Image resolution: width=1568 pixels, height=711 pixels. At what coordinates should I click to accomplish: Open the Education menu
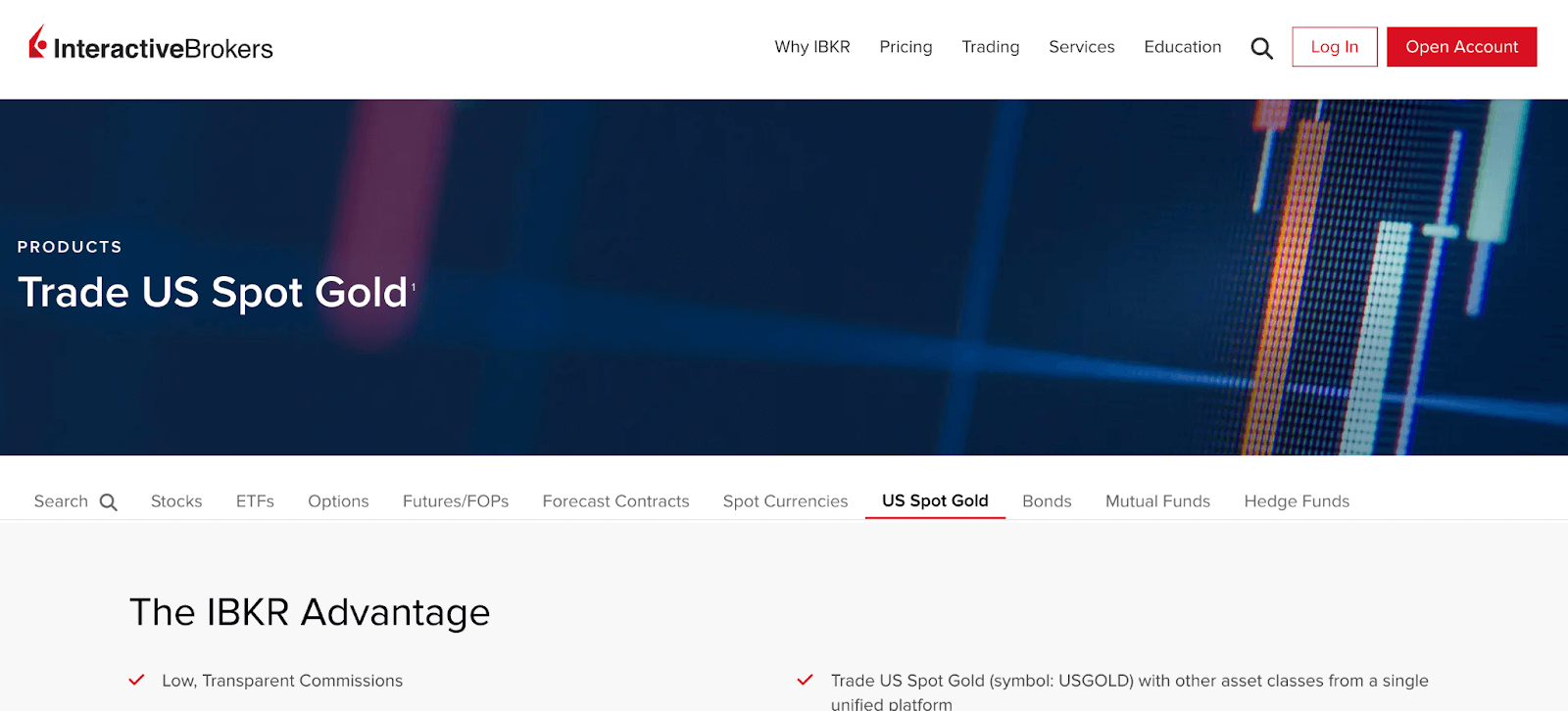tap(1183, 47)
